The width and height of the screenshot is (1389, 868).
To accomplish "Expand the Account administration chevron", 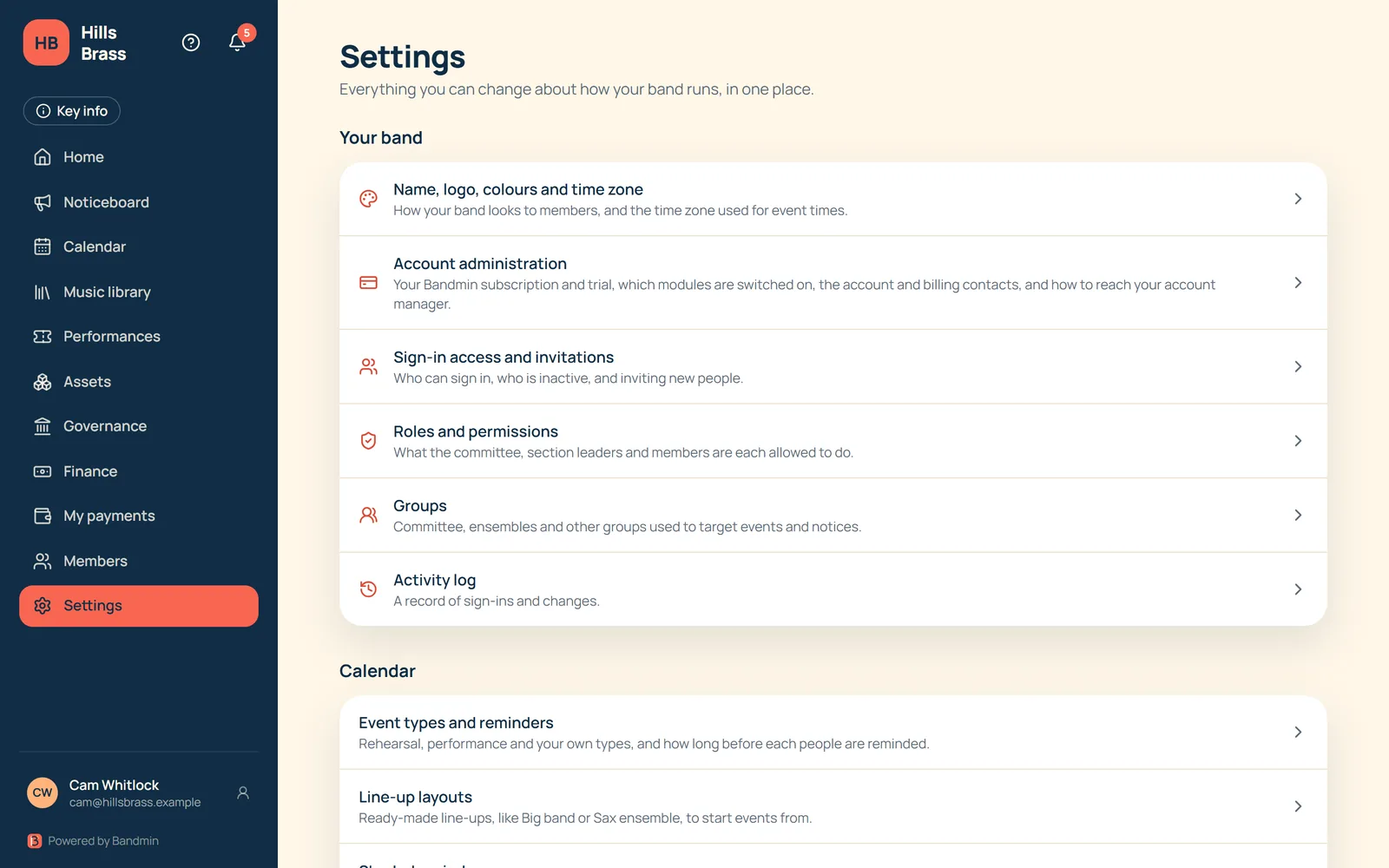I will coord(1298,283).
